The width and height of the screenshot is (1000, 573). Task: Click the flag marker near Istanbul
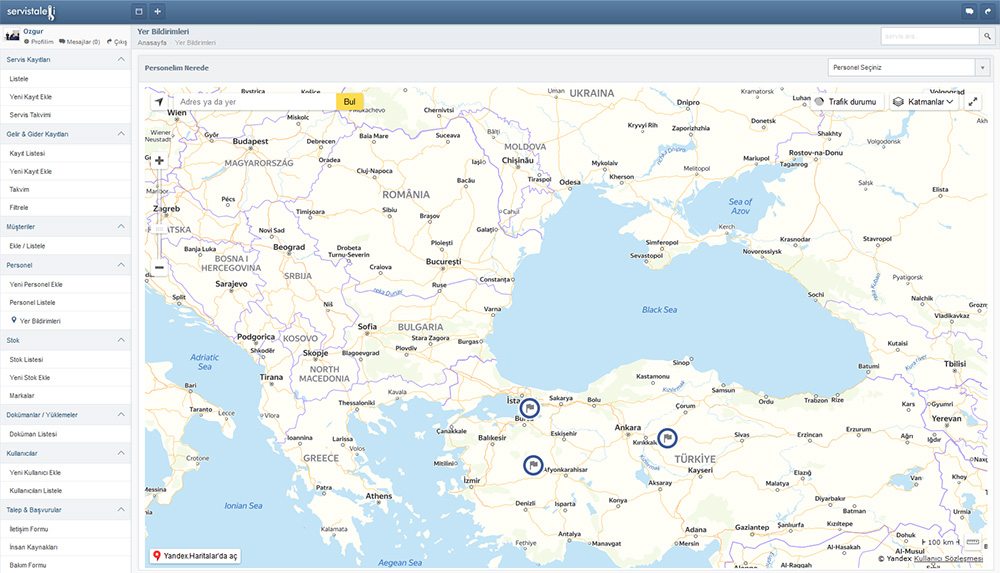pyautogui.click(x=529, y=408)
